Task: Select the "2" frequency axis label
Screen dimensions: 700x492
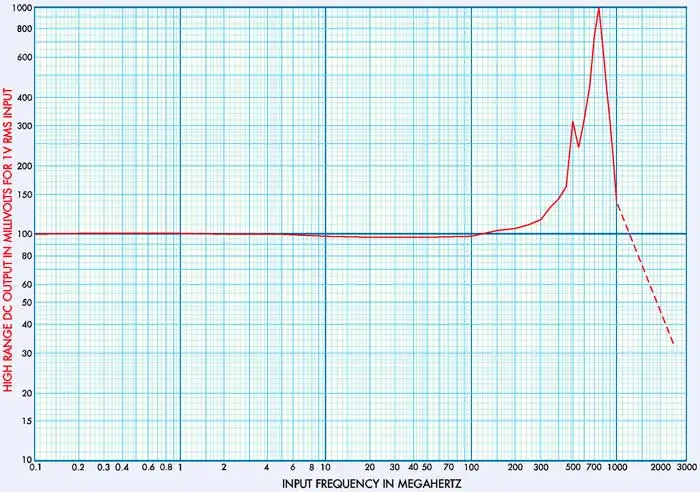Action: click(x=224, y=467)
